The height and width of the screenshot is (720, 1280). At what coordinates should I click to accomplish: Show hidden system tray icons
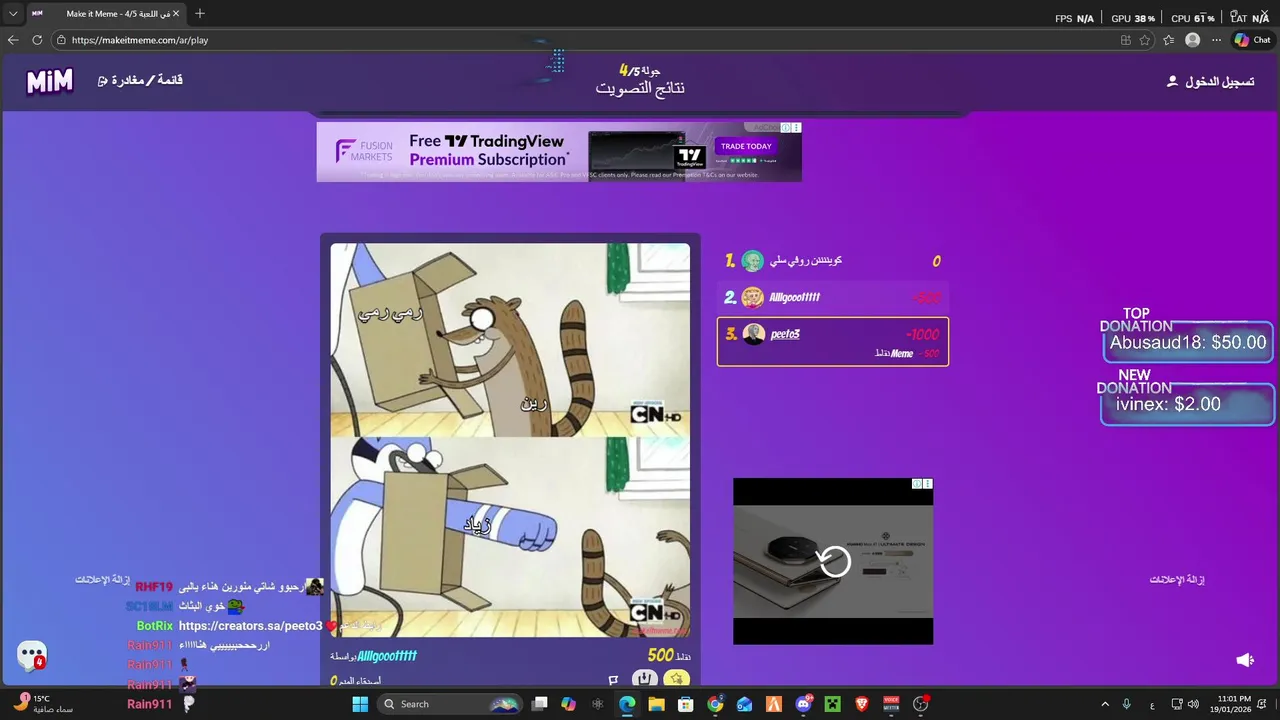tap(1105, 704)
